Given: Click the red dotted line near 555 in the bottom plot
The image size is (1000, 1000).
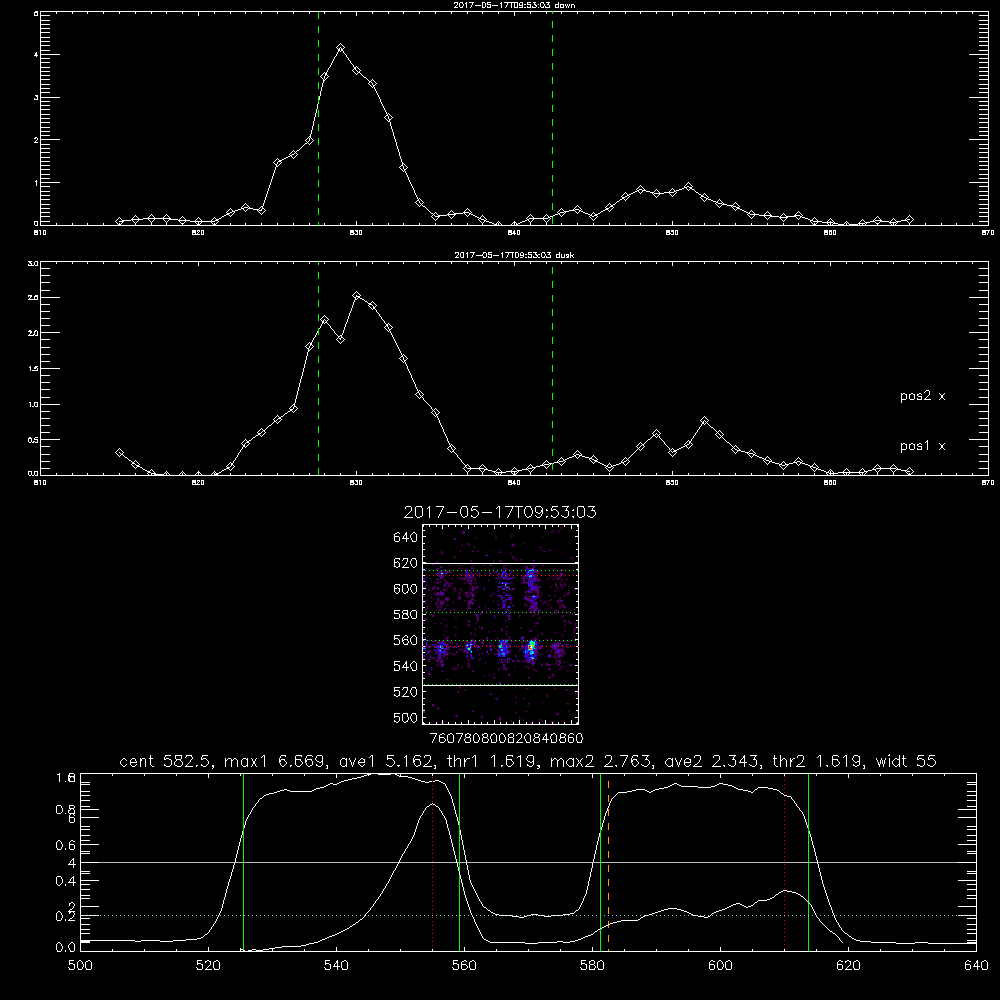Looking at the screenshot, I should click(433, 861).
